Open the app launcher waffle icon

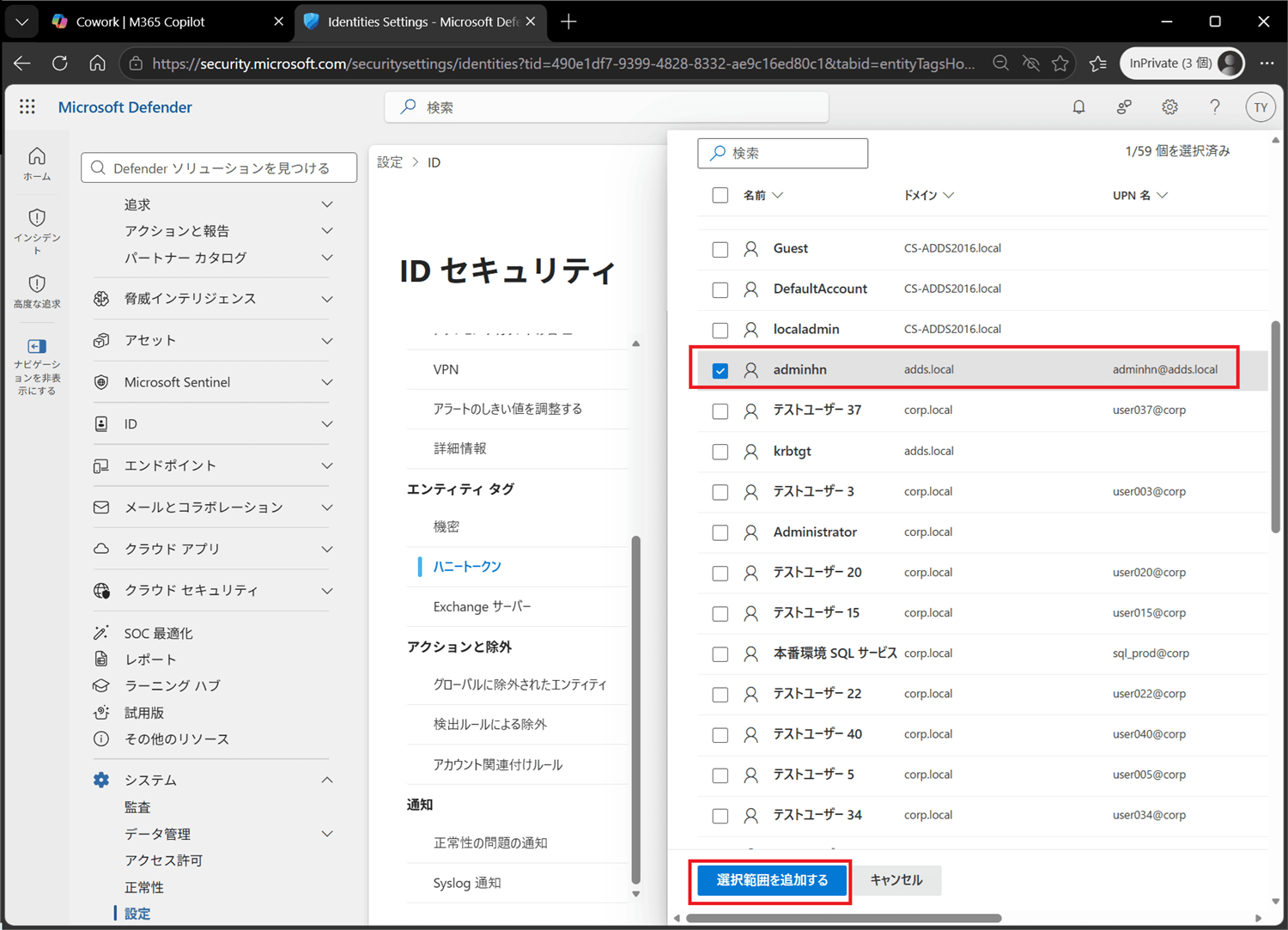point(27,106)
